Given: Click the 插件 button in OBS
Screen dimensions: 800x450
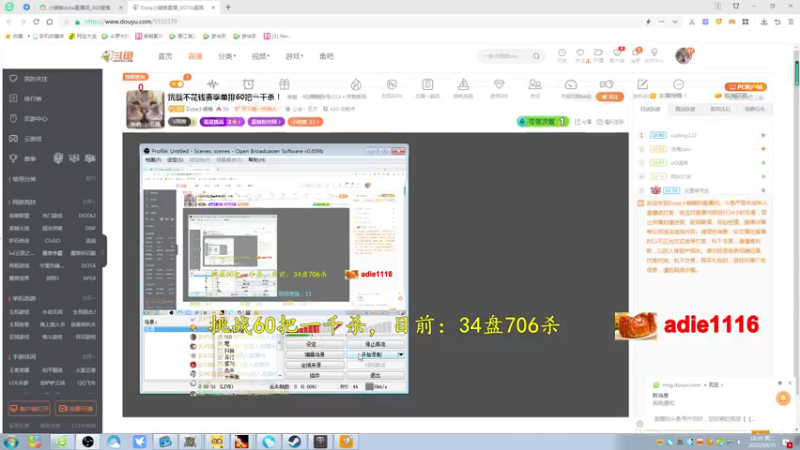Looking at the screenshot, I should (314, 376).
